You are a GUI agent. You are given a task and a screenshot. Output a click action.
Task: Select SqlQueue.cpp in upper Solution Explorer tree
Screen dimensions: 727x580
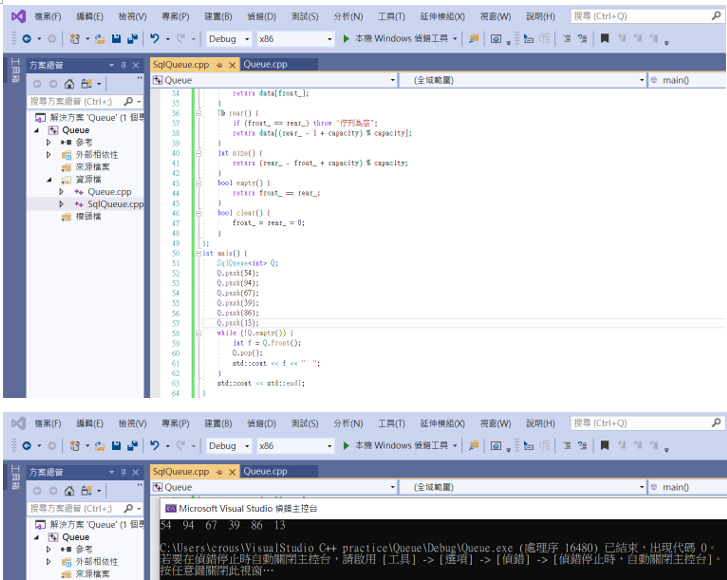[116, 204]
